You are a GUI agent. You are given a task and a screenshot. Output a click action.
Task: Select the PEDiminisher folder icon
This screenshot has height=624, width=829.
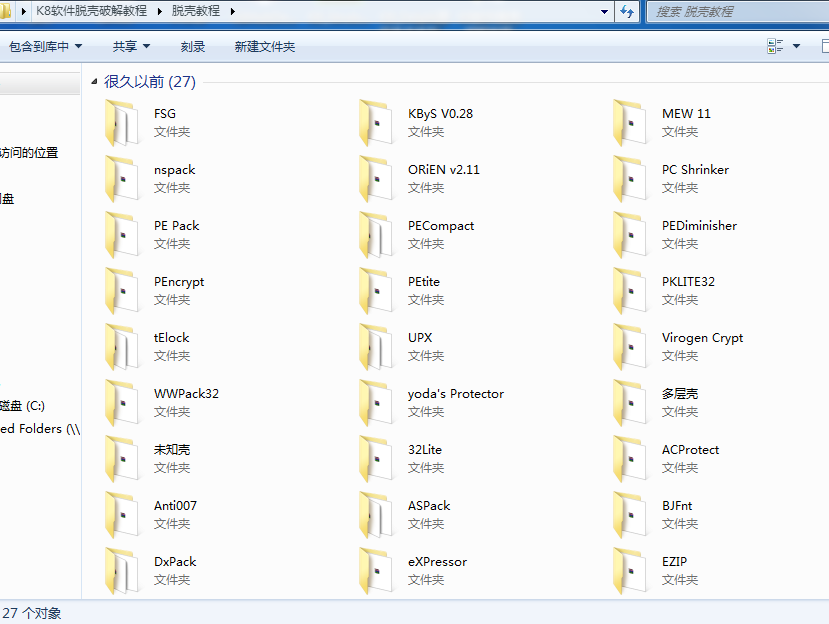630,235
